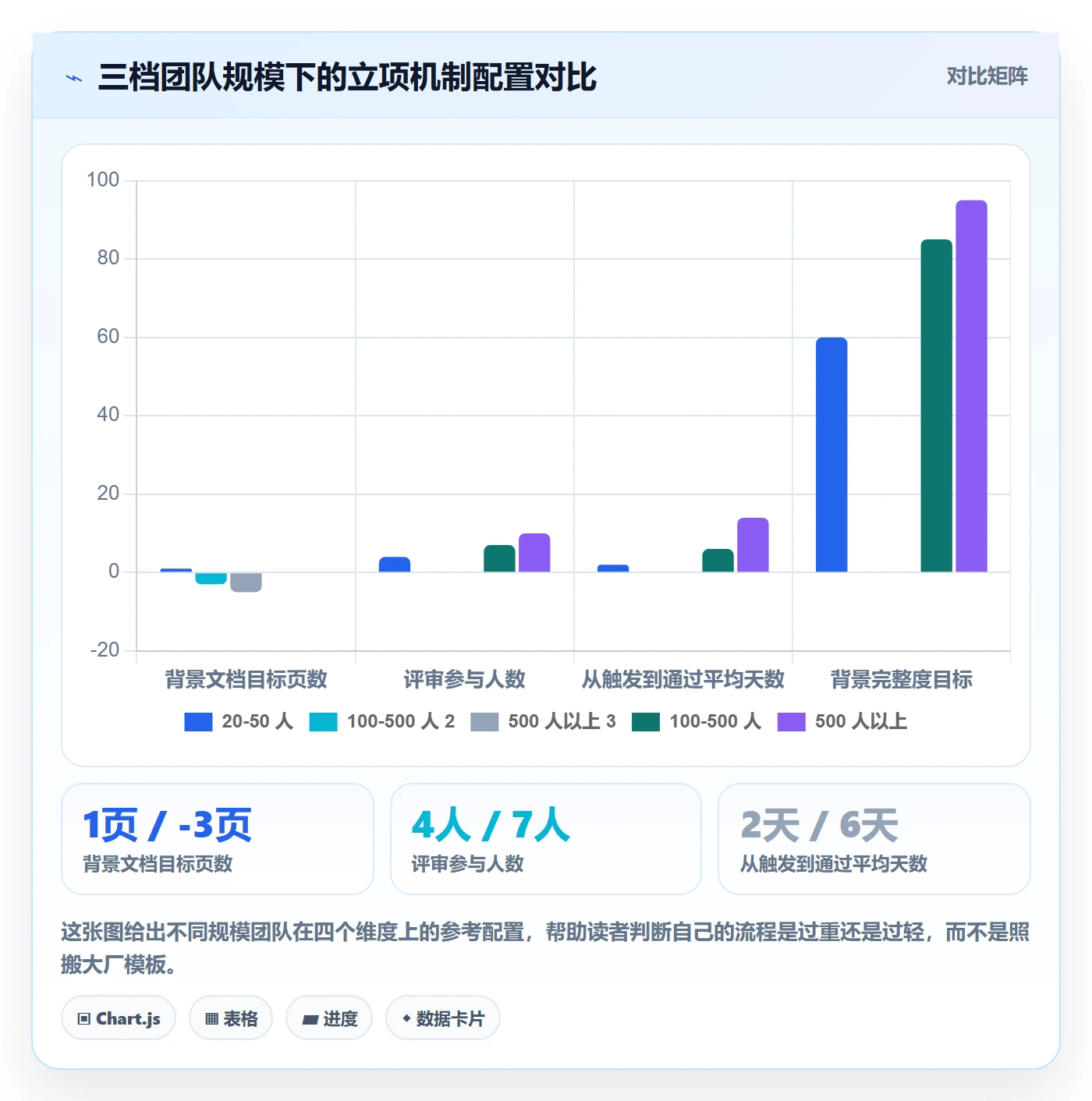The image size is (1092, 1101).
Task: Click the blue bar in 从触发到通过平均天数
Action: [613, 568]
